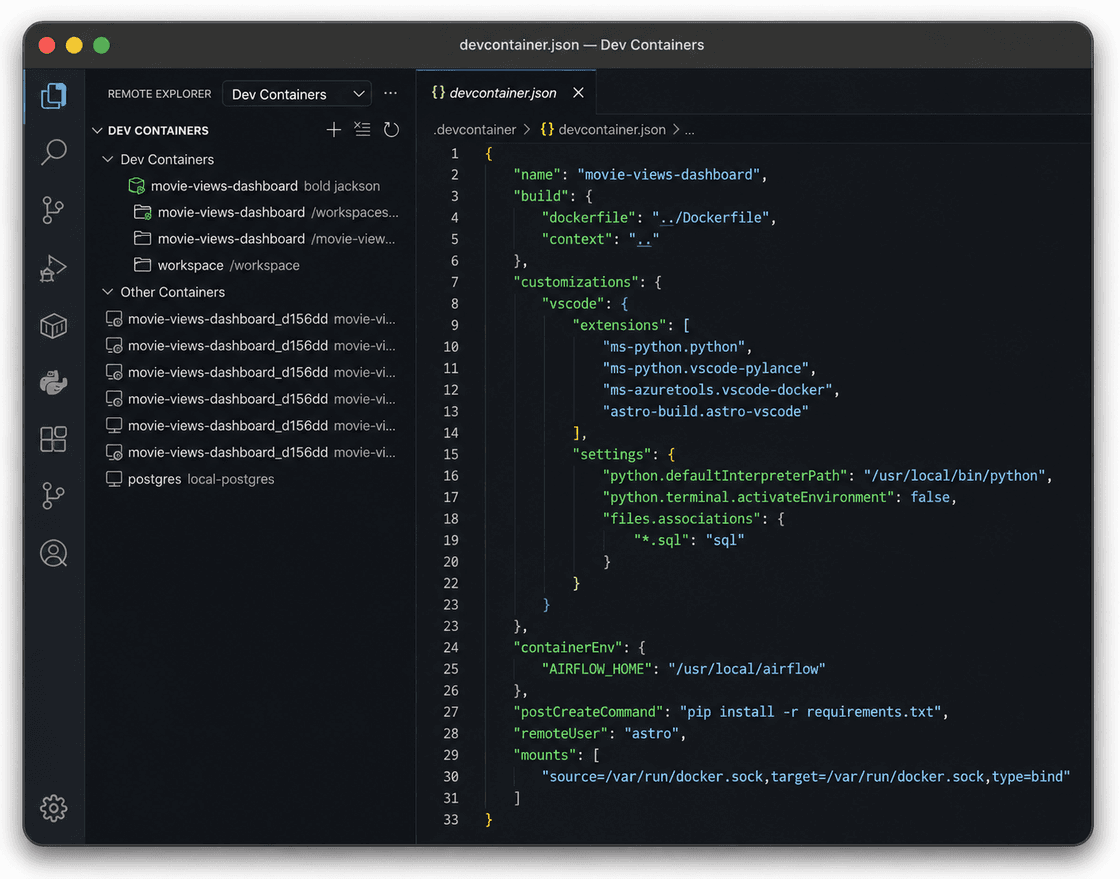This screenshot has width=1120, height=879.
Task: Click the green container icon for bold jackson
Action: coord(136,186)
